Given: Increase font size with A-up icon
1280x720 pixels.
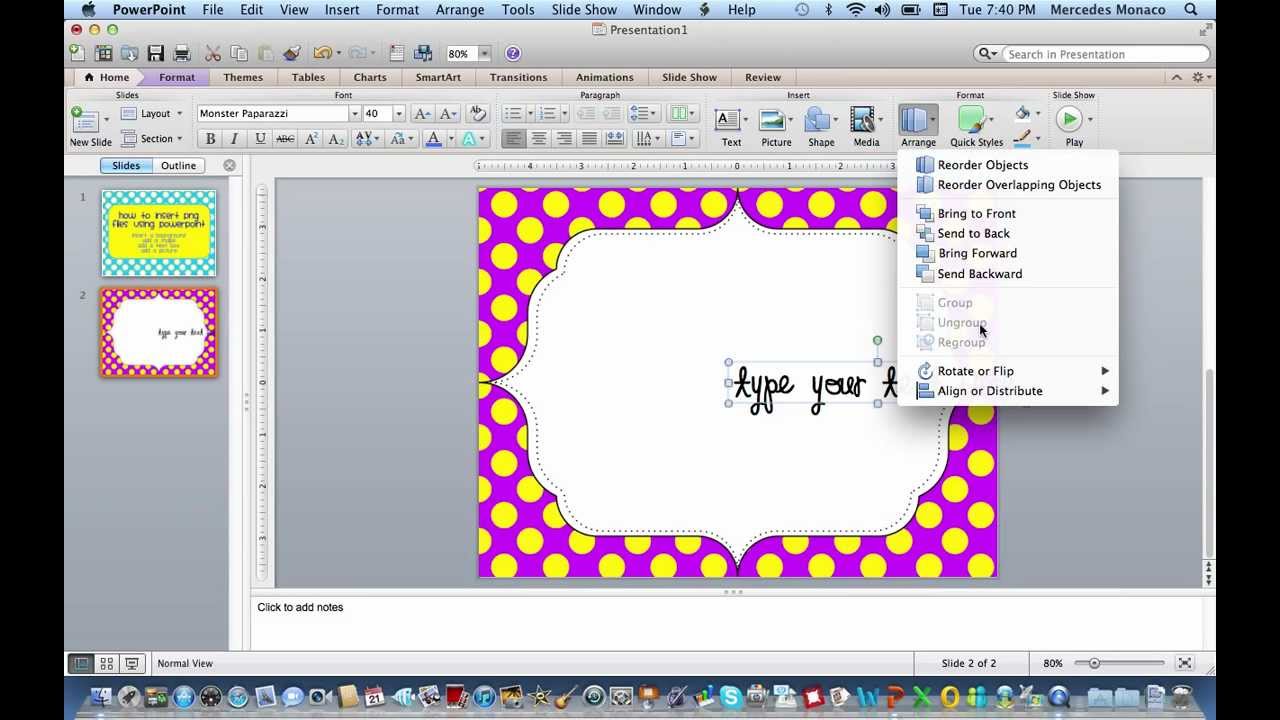Looking at the screenshot, I should click(422, 114).
